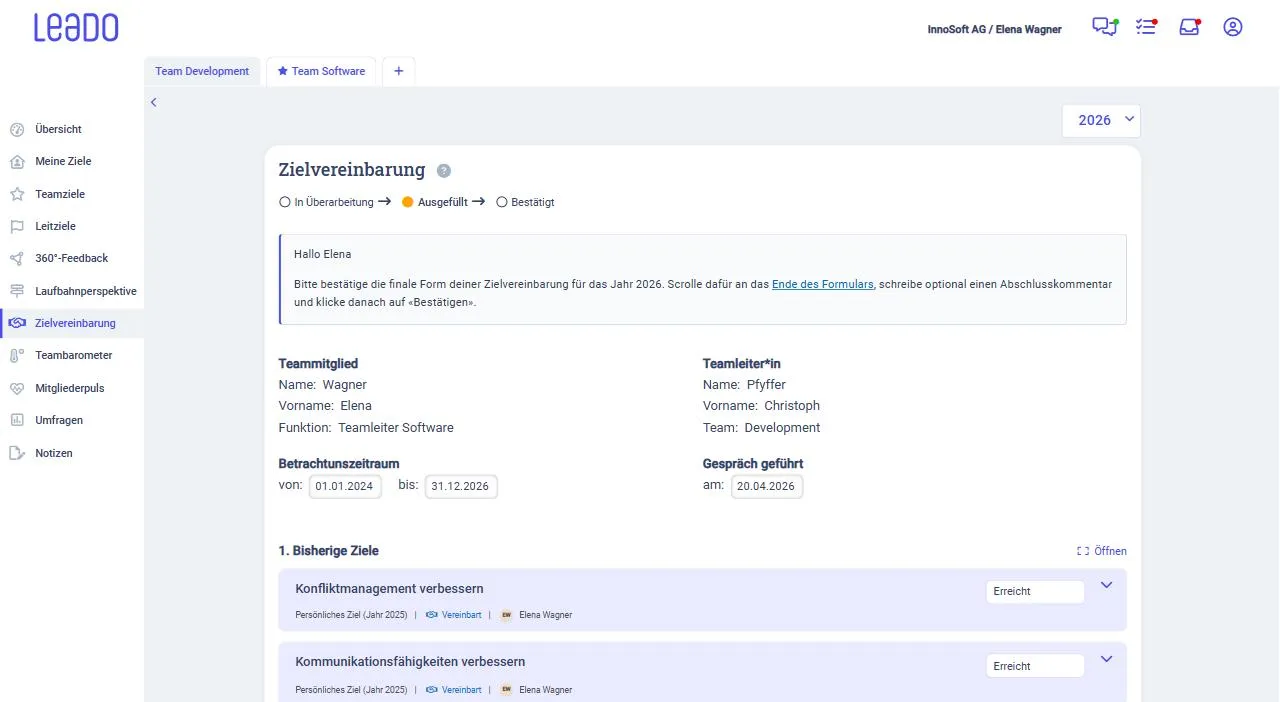Expand the Kommunikationsfähigkeiten verbessern goal chevron
The image size is (1280, 702).
[x=1106, y=660]
